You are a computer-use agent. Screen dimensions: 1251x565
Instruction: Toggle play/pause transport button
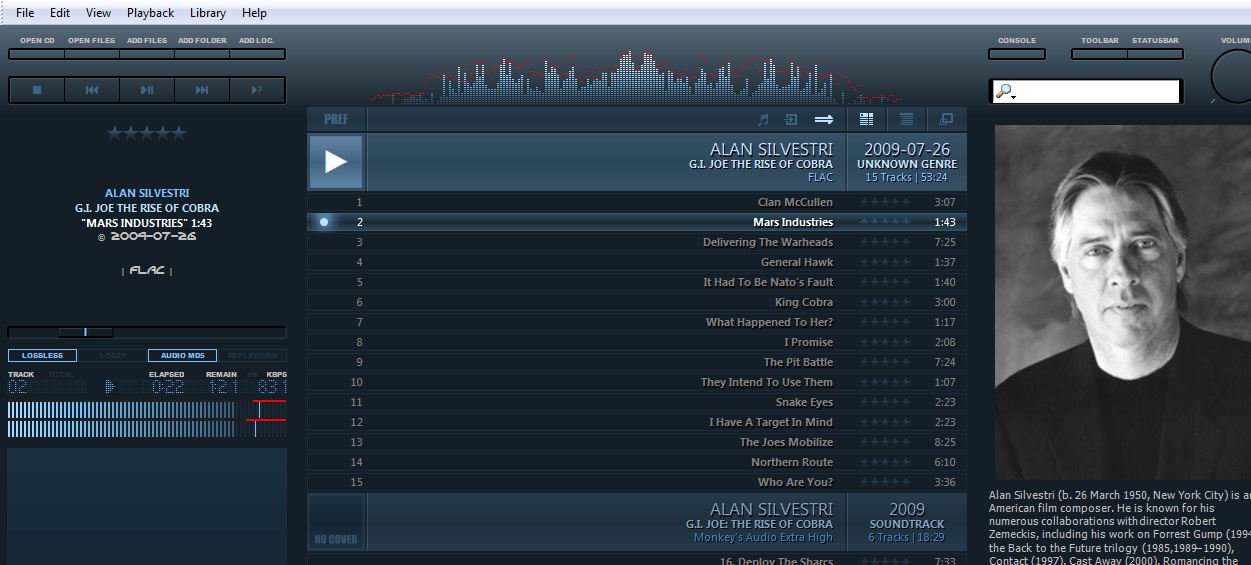[147, 90]
